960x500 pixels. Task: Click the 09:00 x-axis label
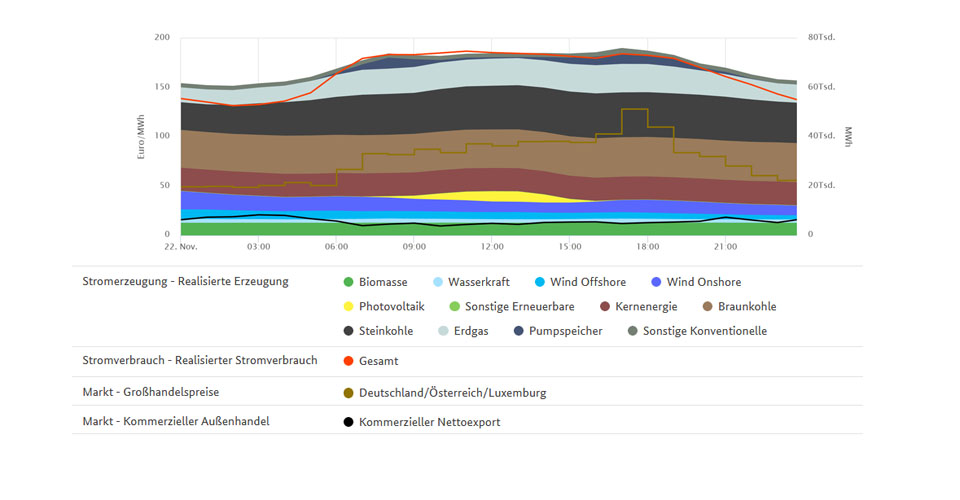(x=414, y=247)
